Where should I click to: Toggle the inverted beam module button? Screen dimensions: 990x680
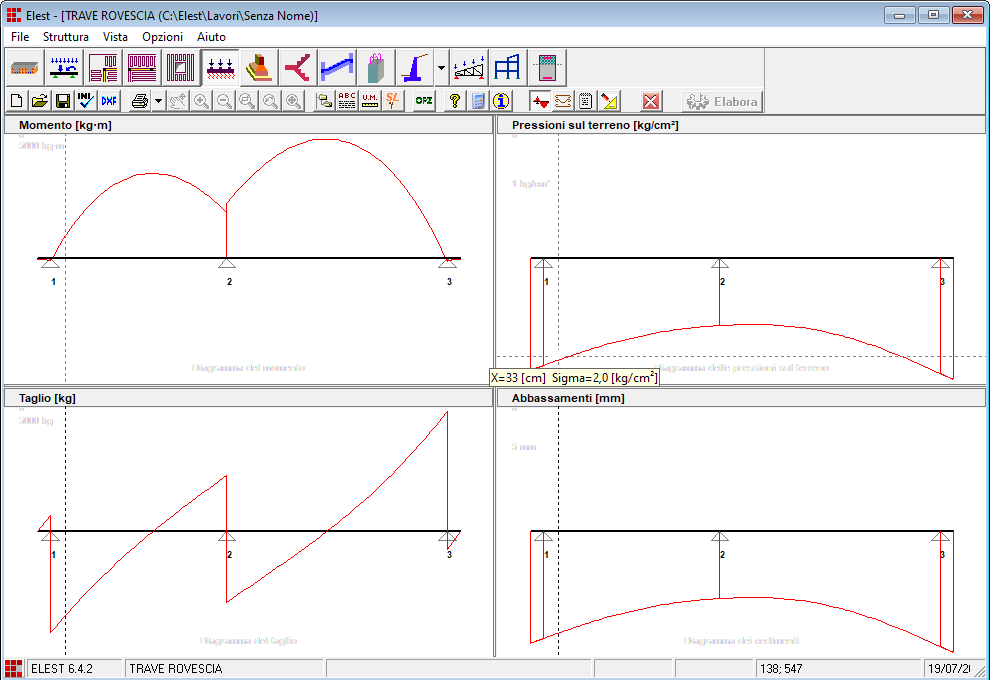point(219,67)
